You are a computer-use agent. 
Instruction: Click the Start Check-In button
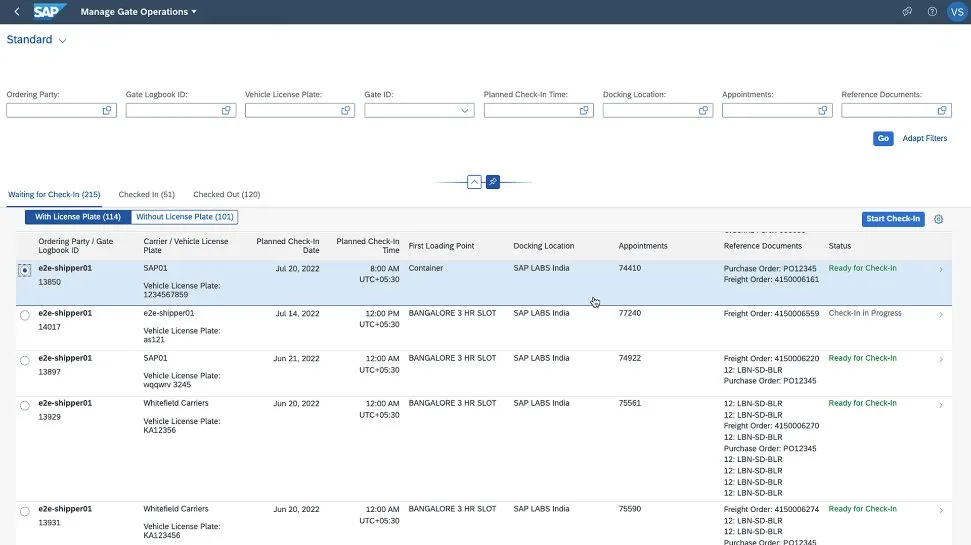point(892,219)
